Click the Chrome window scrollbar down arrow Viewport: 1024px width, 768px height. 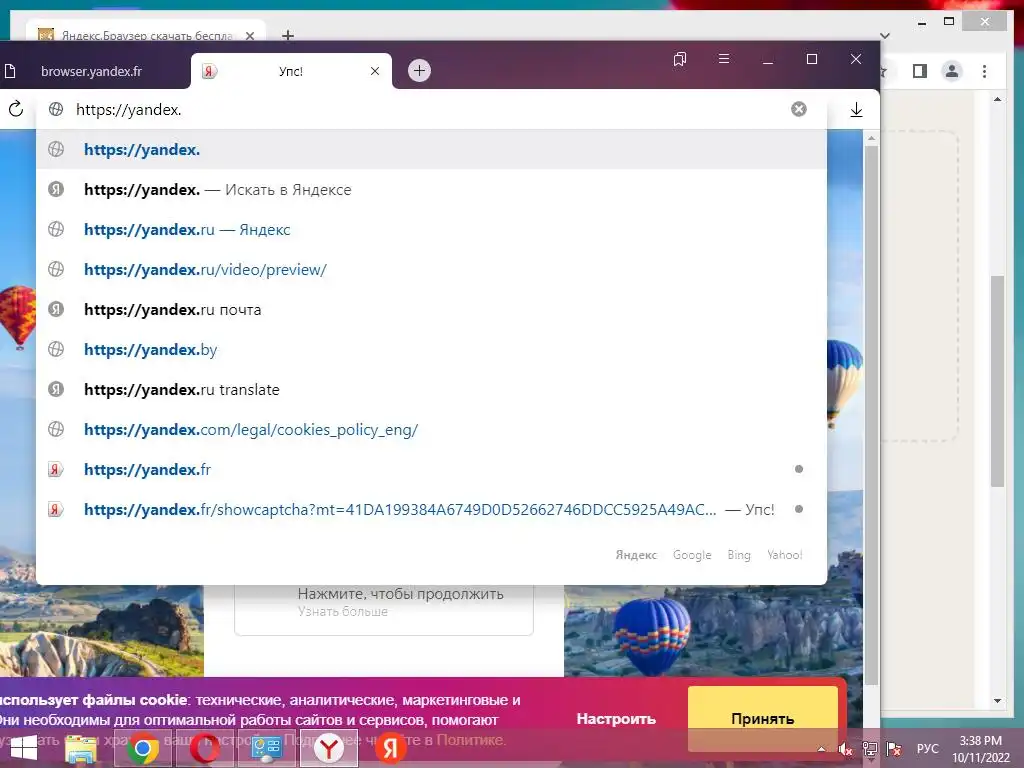pos(997,701)
